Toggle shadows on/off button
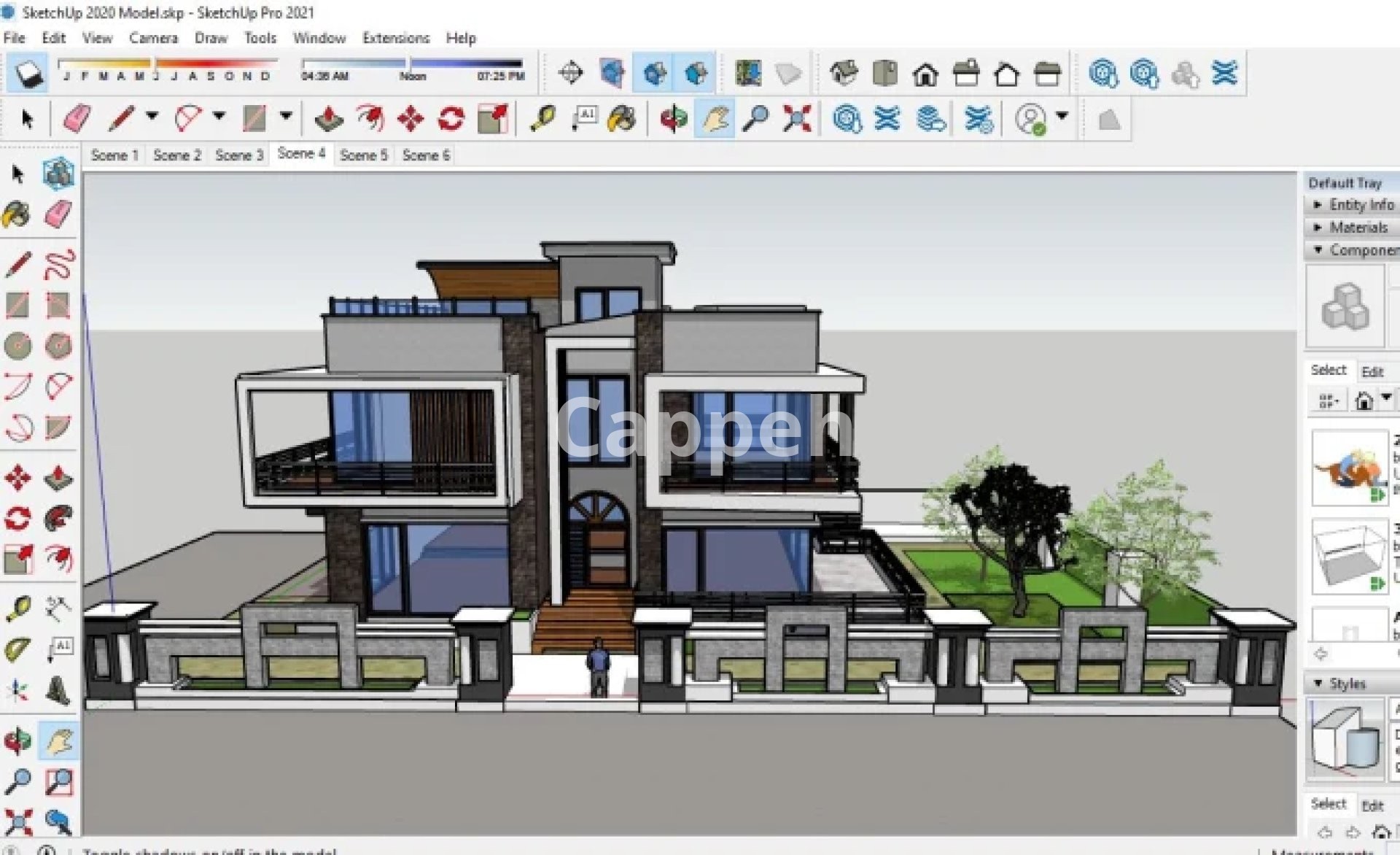The height and width of the screenshot is (855, 1400). [28, 73]
